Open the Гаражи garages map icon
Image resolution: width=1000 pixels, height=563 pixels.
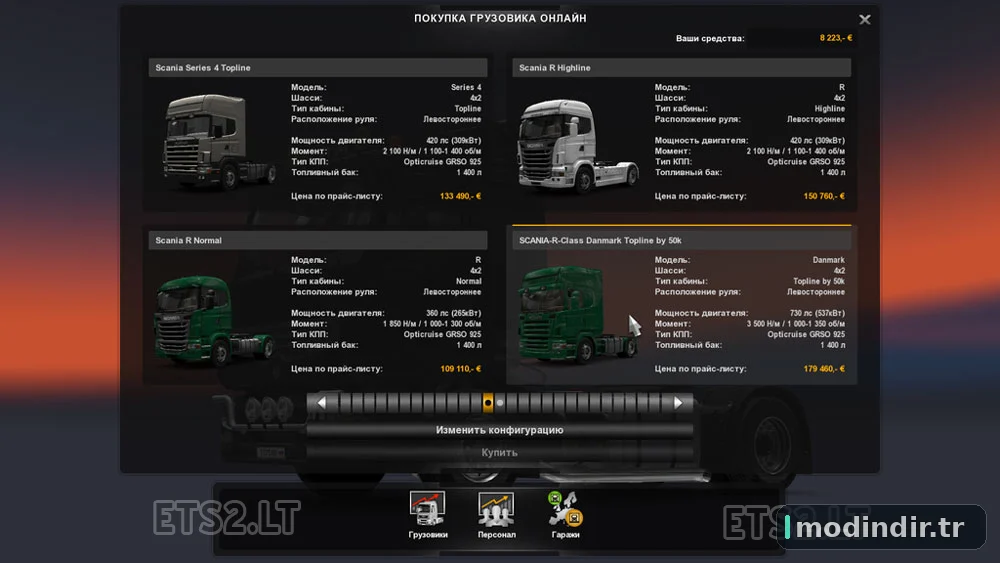coord(565,515)
